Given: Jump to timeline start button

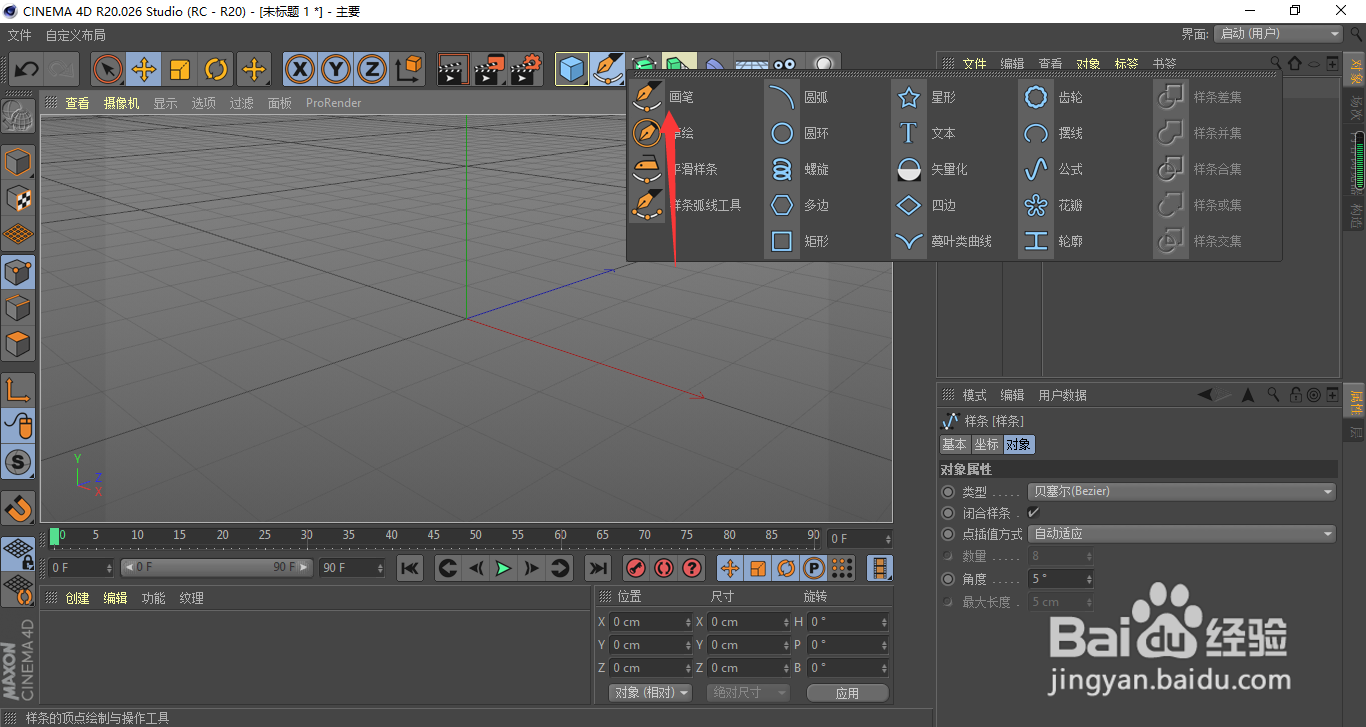Looking at the screenshot, I should 409,568.
